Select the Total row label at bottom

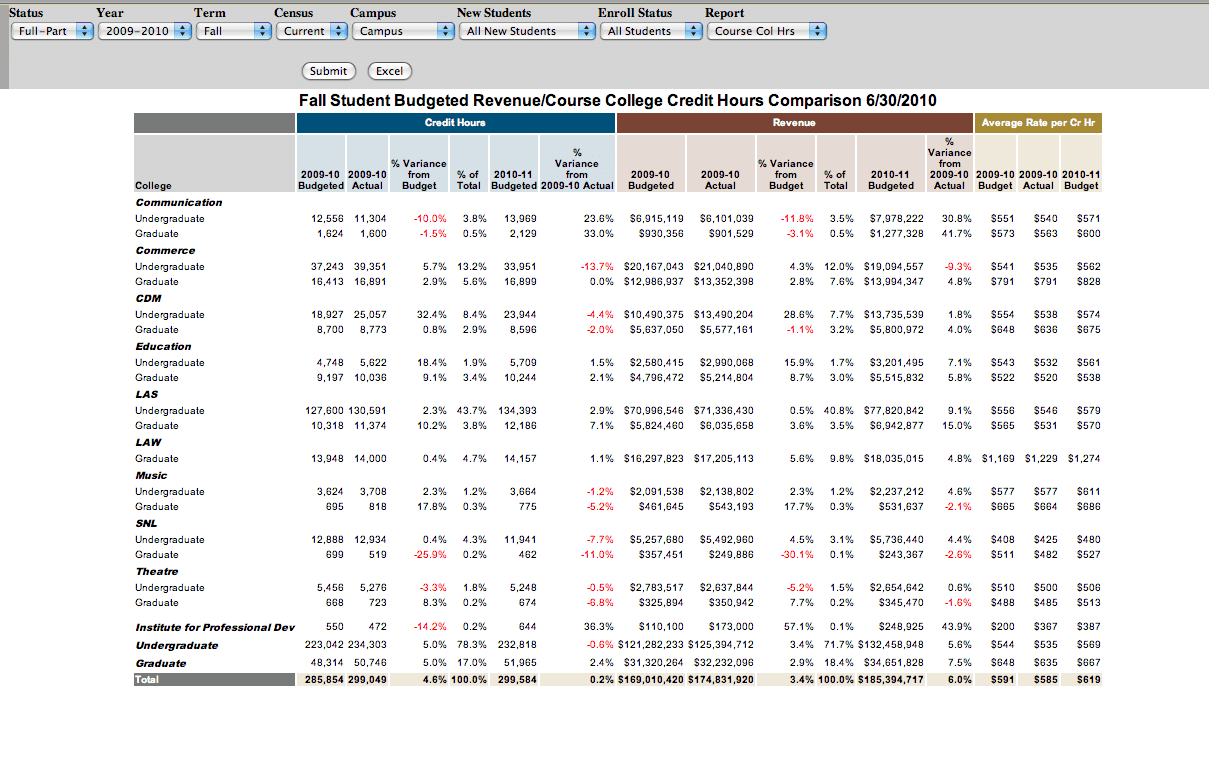(x=147, y=679)
